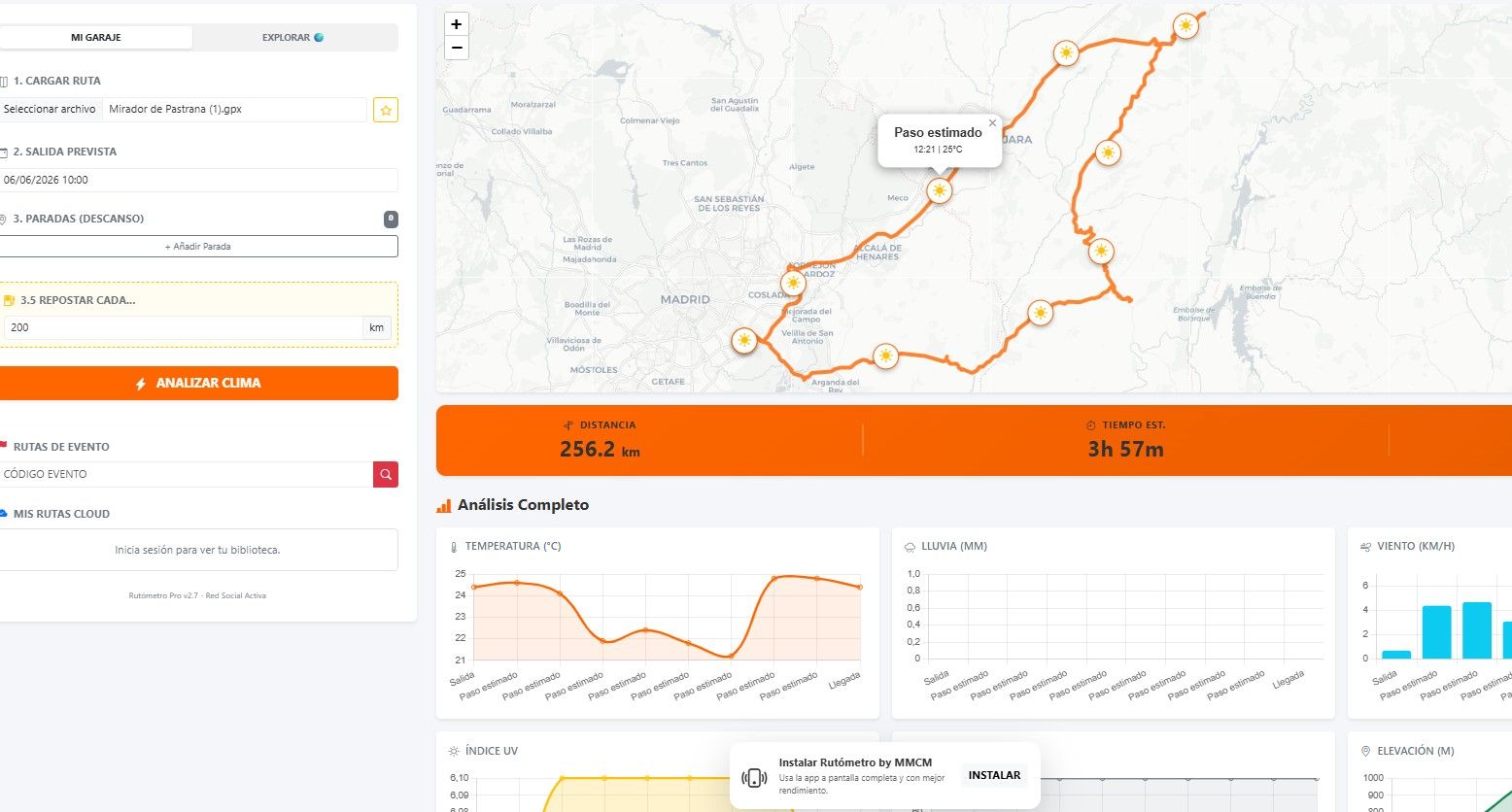The image size is (1512, 812).
Task: Click the star favorite icon beside the GPX file
Action: (x=386, y=110)
